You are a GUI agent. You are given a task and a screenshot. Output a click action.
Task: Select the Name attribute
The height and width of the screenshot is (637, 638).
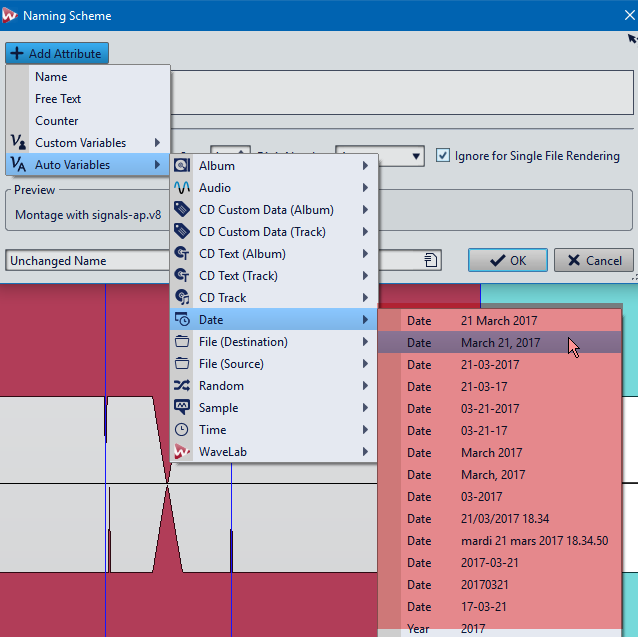[x=88, y=76]
